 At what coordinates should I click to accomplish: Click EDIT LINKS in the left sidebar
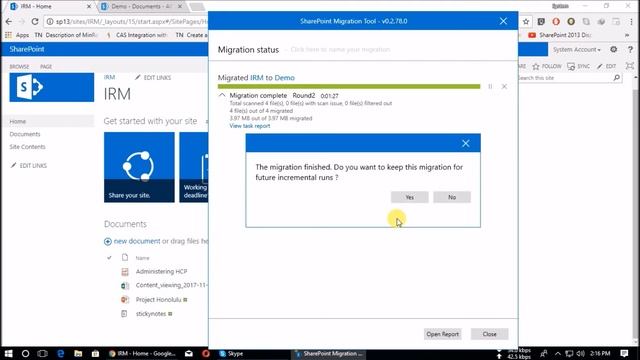tap(29, 165)
